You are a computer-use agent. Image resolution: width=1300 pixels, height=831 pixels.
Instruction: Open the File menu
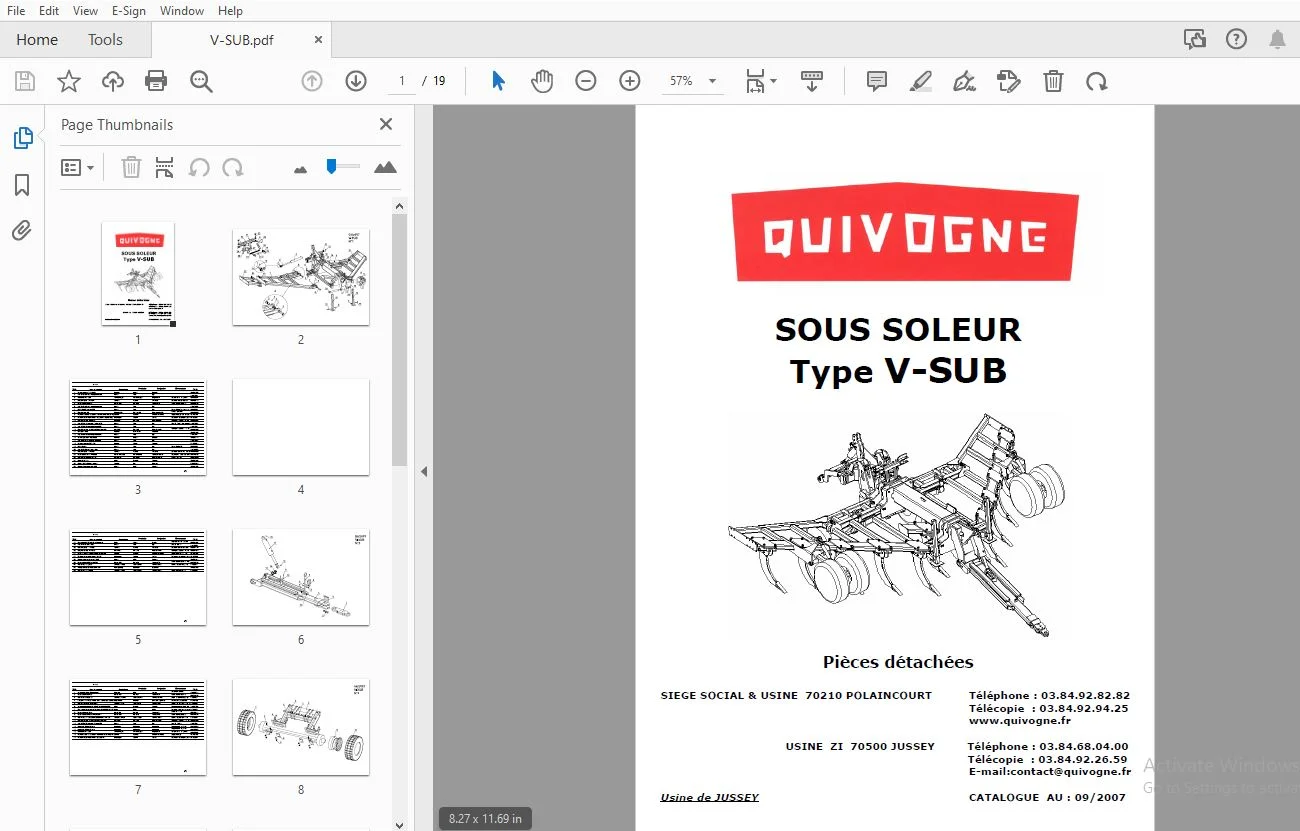pyautogui.click(x=16, y=11)
